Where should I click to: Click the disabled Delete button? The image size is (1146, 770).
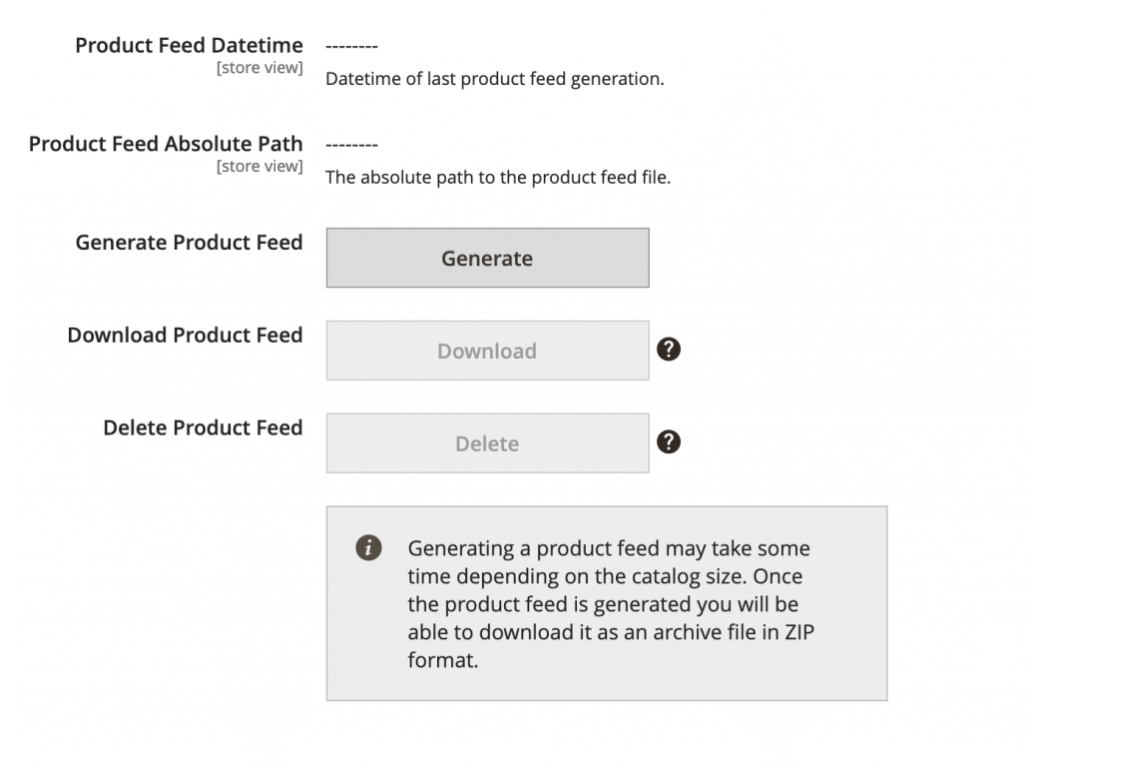487,443
